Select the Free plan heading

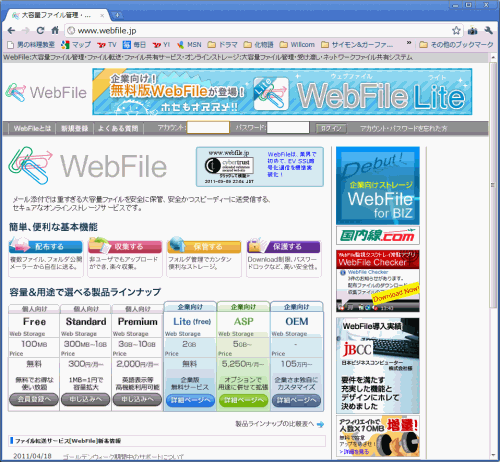34,322
